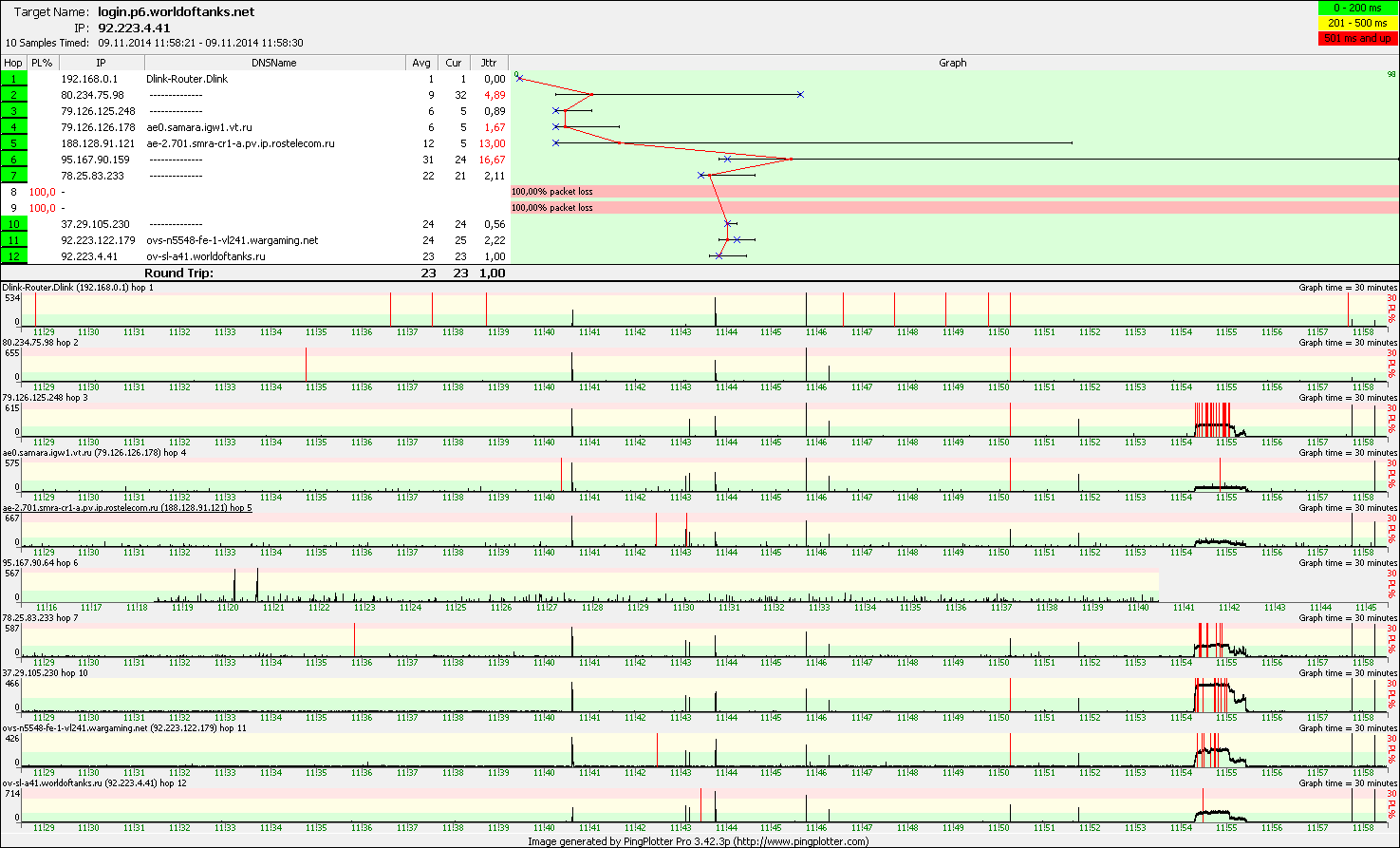Click the blue X marker on hop 2 graph
The width and height of the screenshot is (1400, 848).
click(800, 95)
